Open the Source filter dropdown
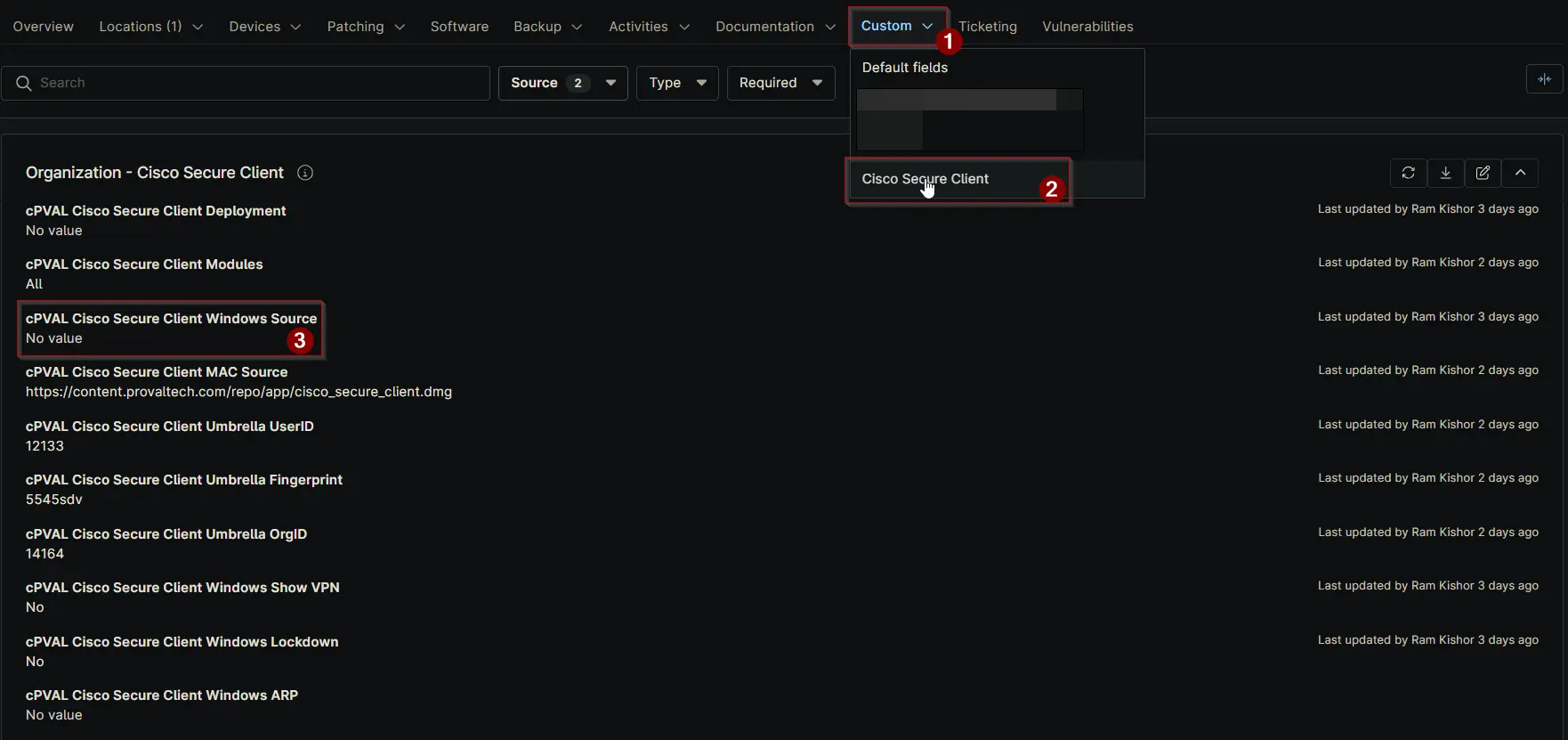Image resolution: width=1568 pixels, height=740 pixels. coord(562,83)
